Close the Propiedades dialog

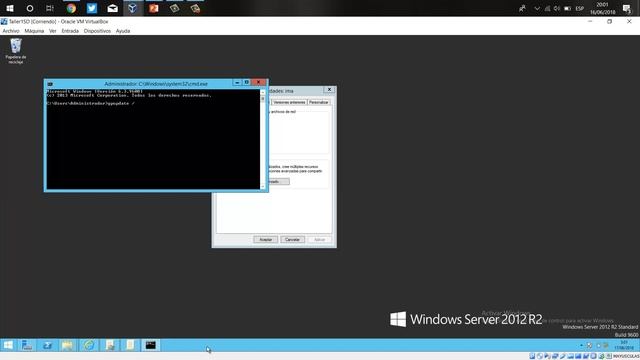(329, 90)
